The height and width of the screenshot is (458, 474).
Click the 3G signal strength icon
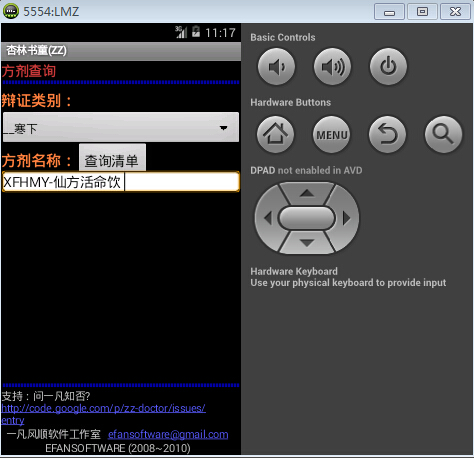coord(181,32)
